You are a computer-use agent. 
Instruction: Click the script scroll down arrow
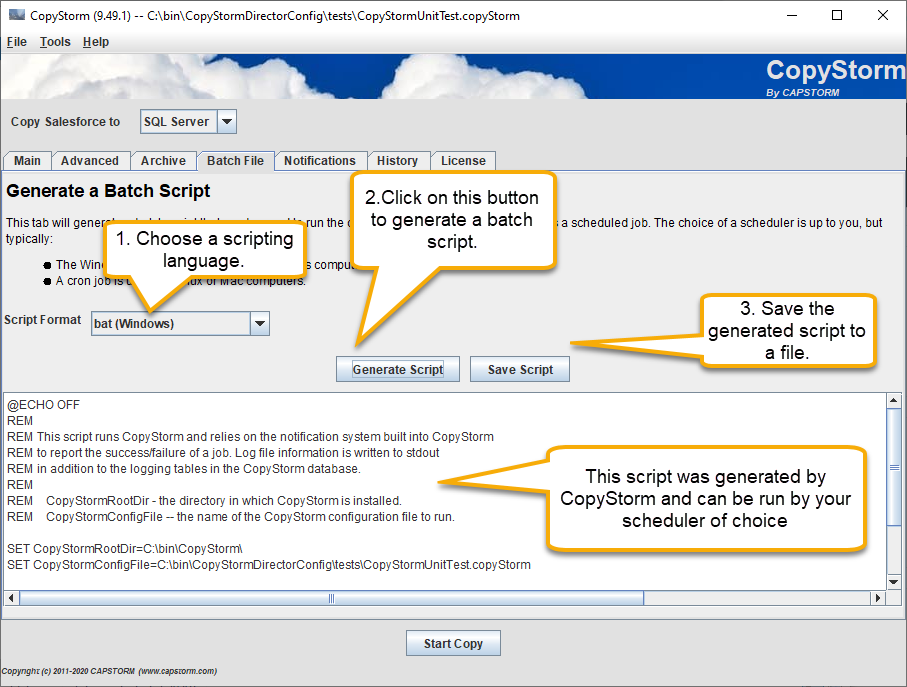click(x=894, y=582)
